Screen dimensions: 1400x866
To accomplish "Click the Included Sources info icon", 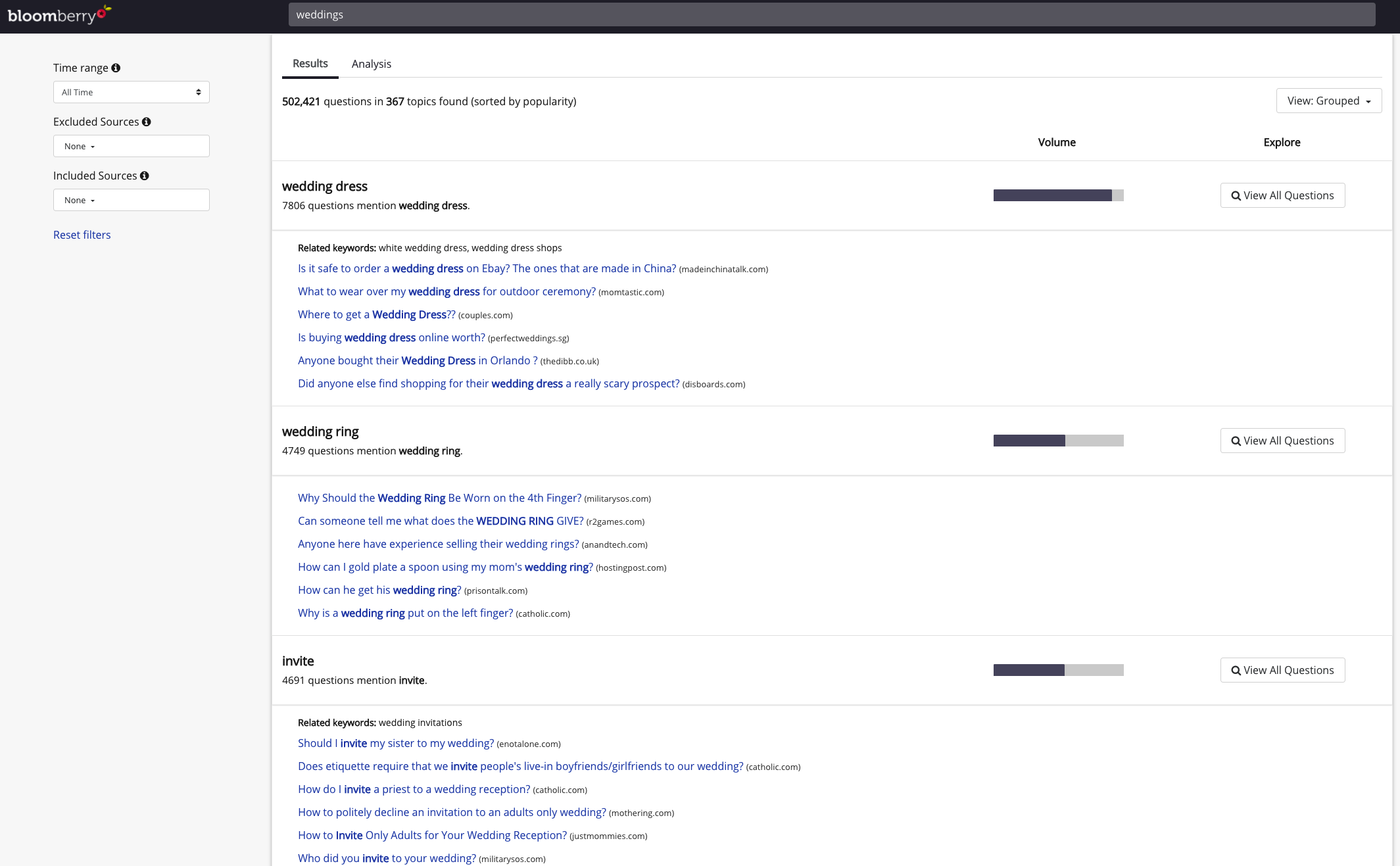I will click(x=145, y=176).
